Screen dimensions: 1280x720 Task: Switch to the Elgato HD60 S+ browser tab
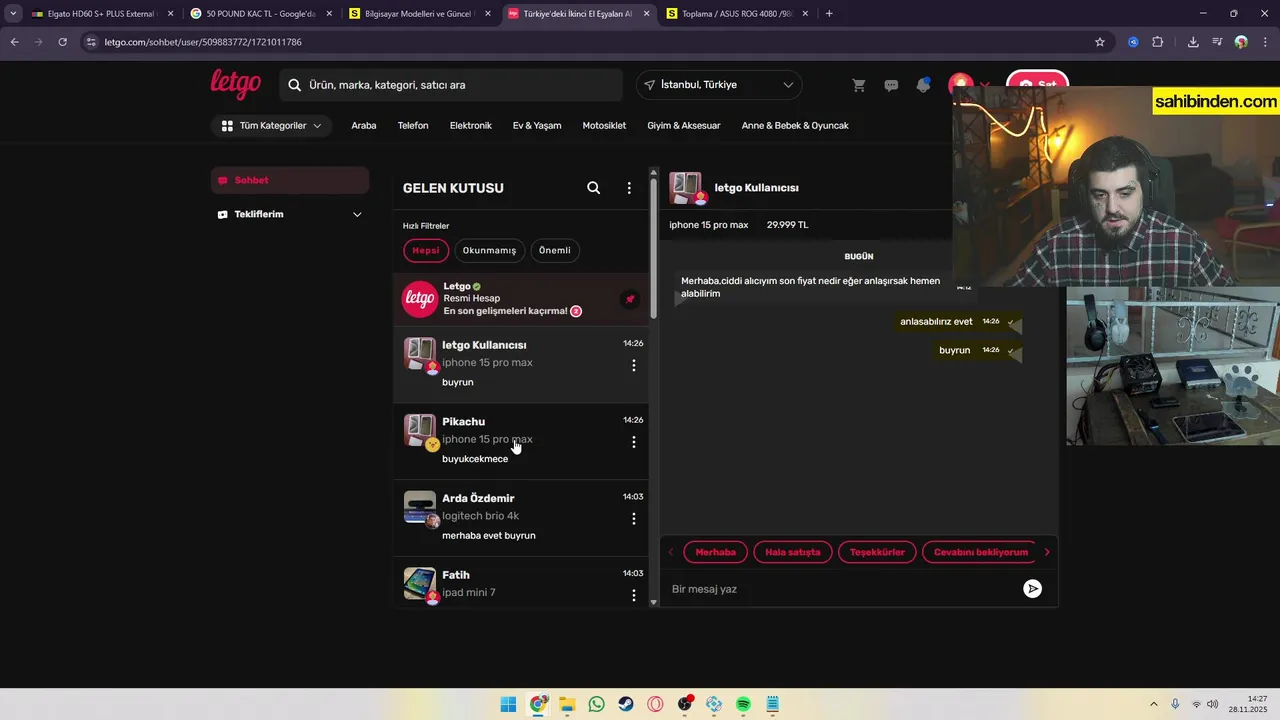click(102, 14)
